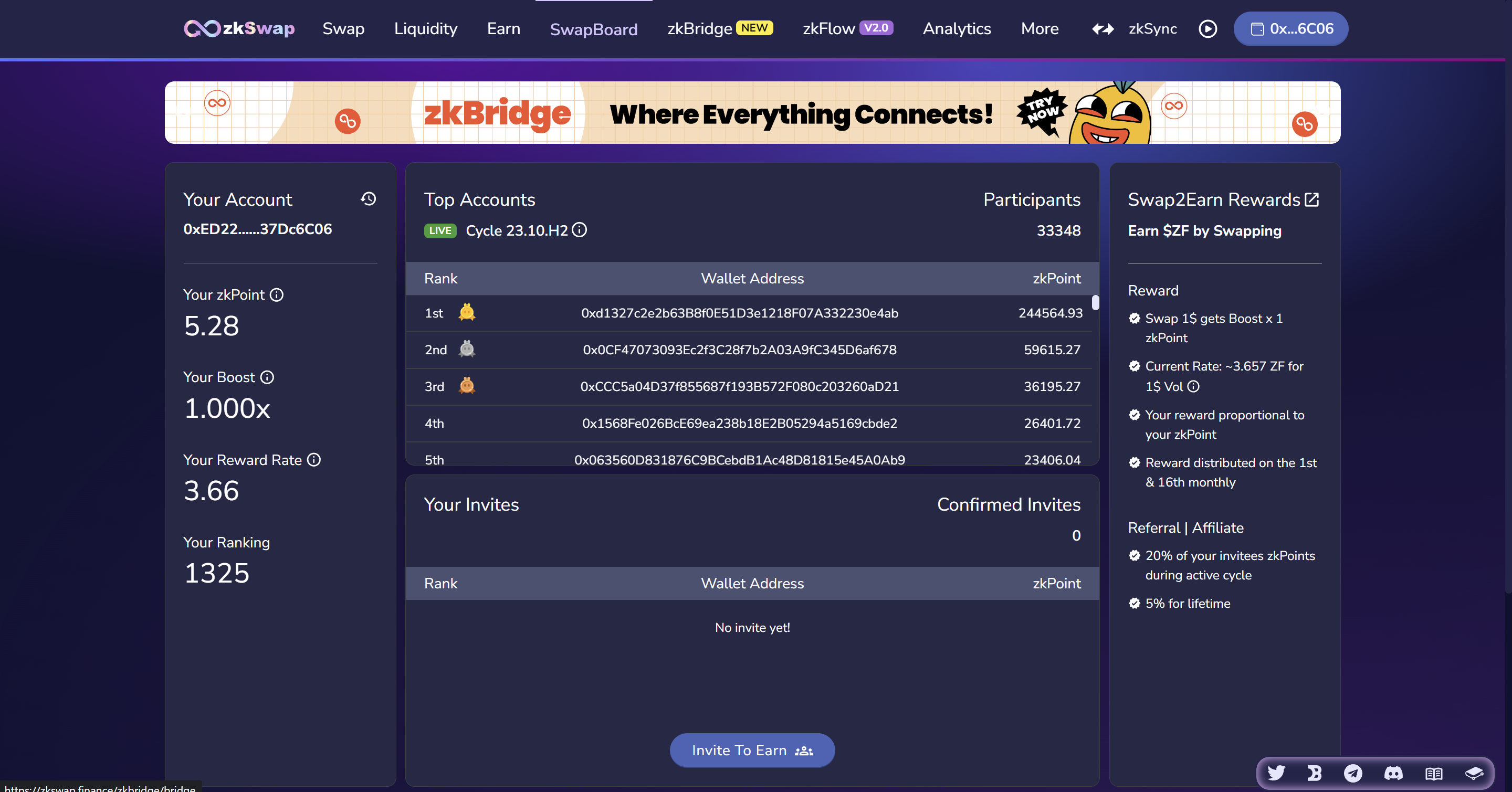Click the info icon next to Your Boost
1512x792 pixels.
click(267, 377)
